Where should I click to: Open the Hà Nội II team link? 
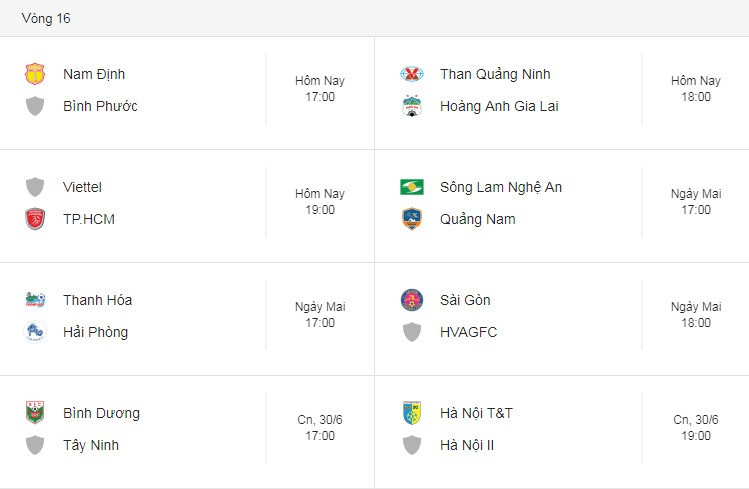tap(467, 445)
